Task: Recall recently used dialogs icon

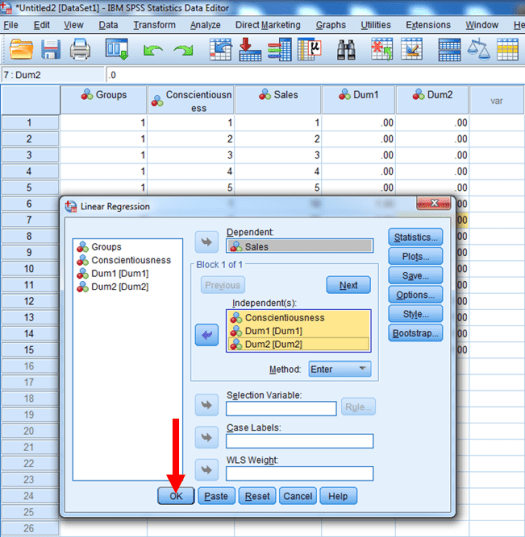Action: (117, 49)
